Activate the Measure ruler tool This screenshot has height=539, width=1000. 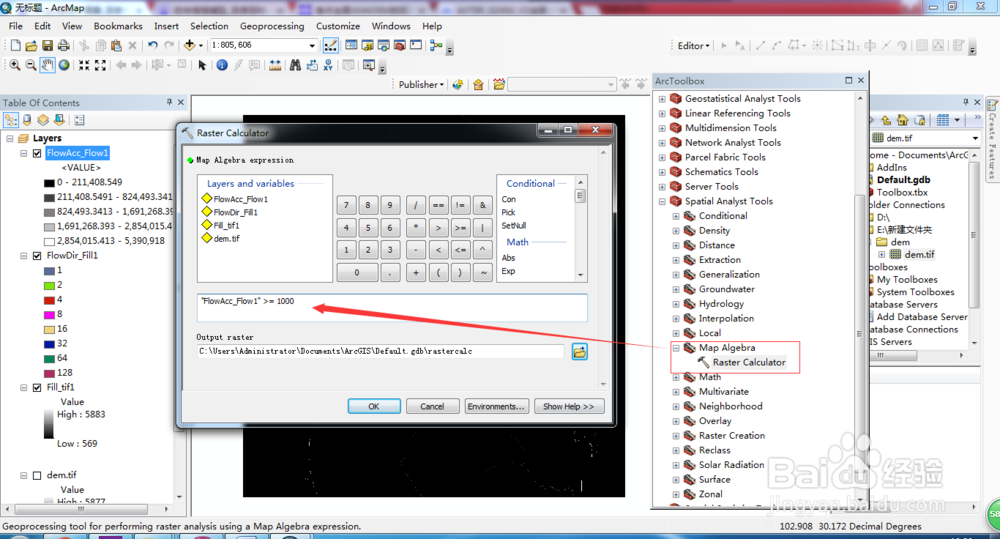coord(275,65)
